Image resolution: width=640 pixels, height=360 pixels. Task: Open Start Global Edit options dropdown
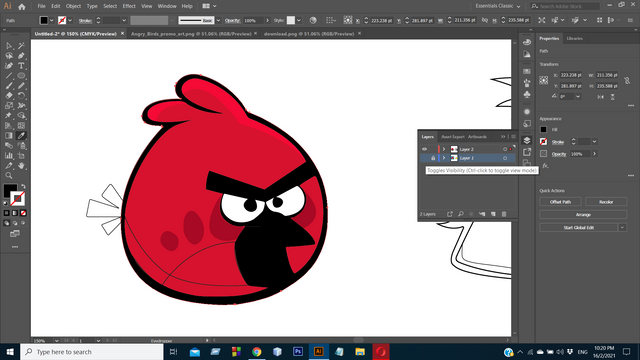[x=622, y=227]
